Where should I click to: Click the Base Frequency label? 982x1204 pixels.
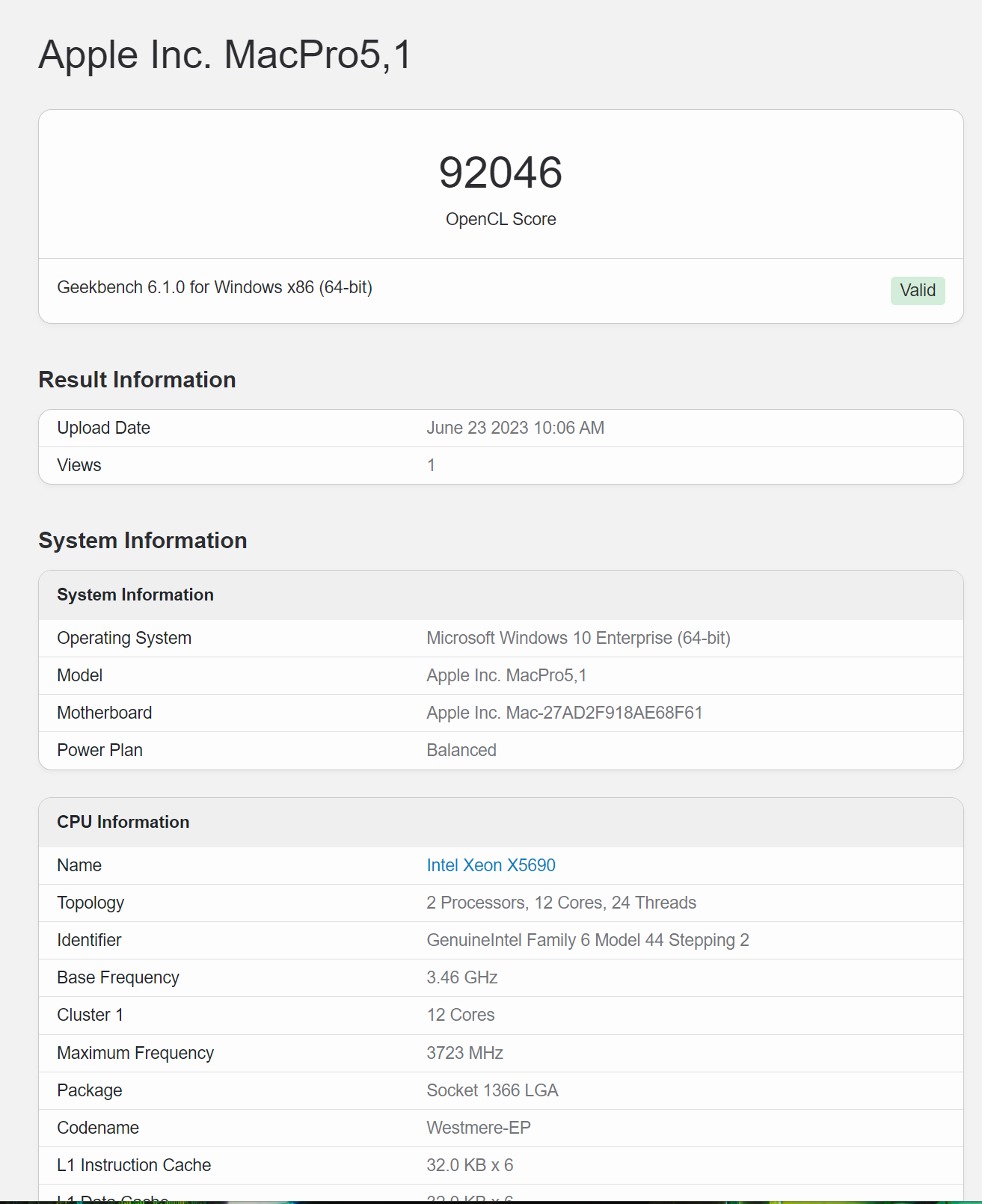pyautogui.click(x=117, y=977)
